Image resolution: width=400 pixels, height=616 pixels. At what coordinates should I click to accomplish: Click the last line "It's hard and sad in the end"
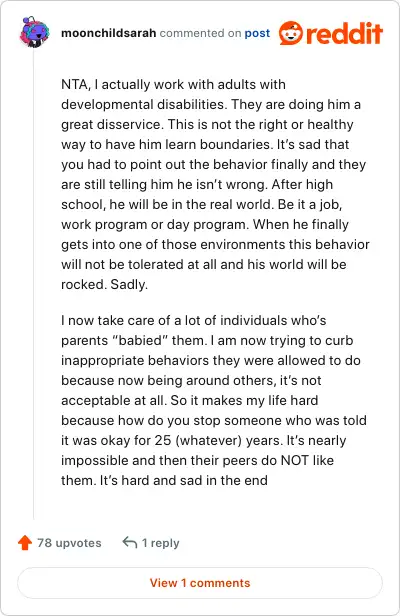184,480
